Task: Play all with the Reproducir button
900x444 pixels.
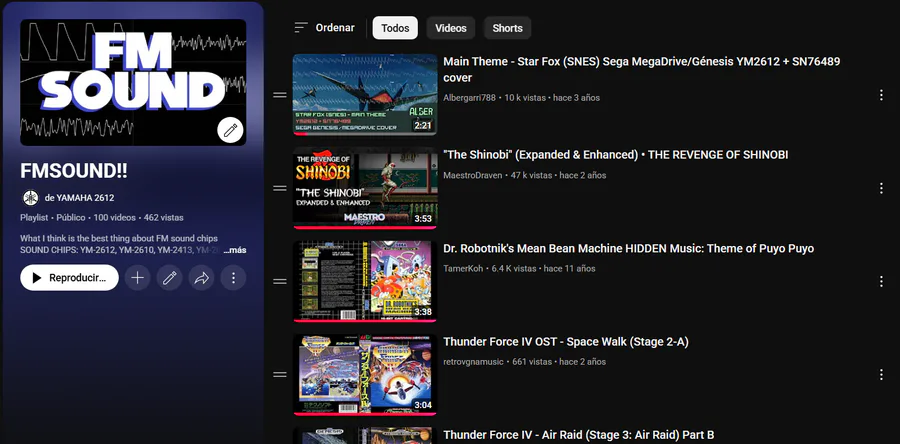Action: pos(69,278)
